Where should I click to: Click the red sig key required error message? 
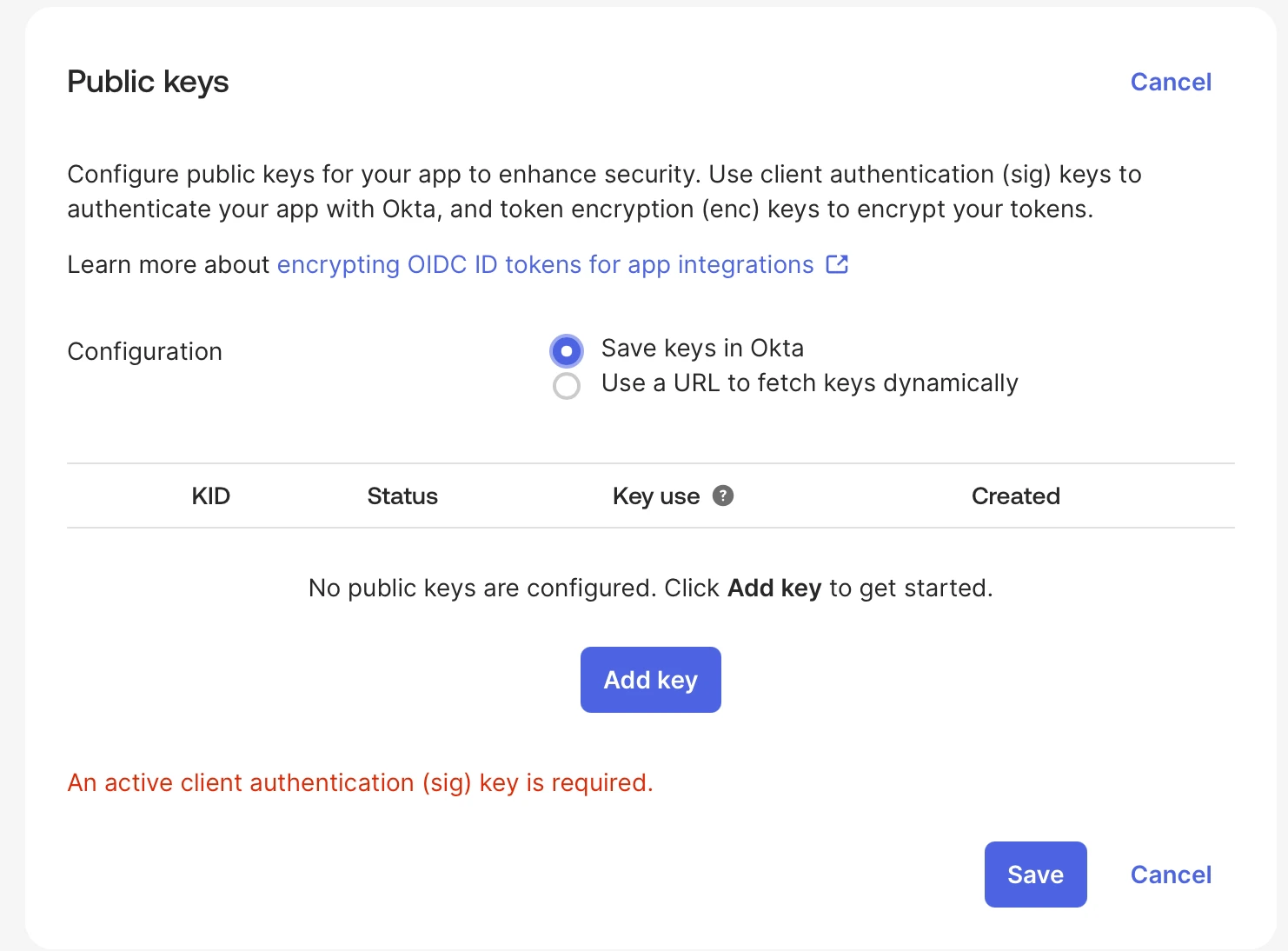pos(360,783)
